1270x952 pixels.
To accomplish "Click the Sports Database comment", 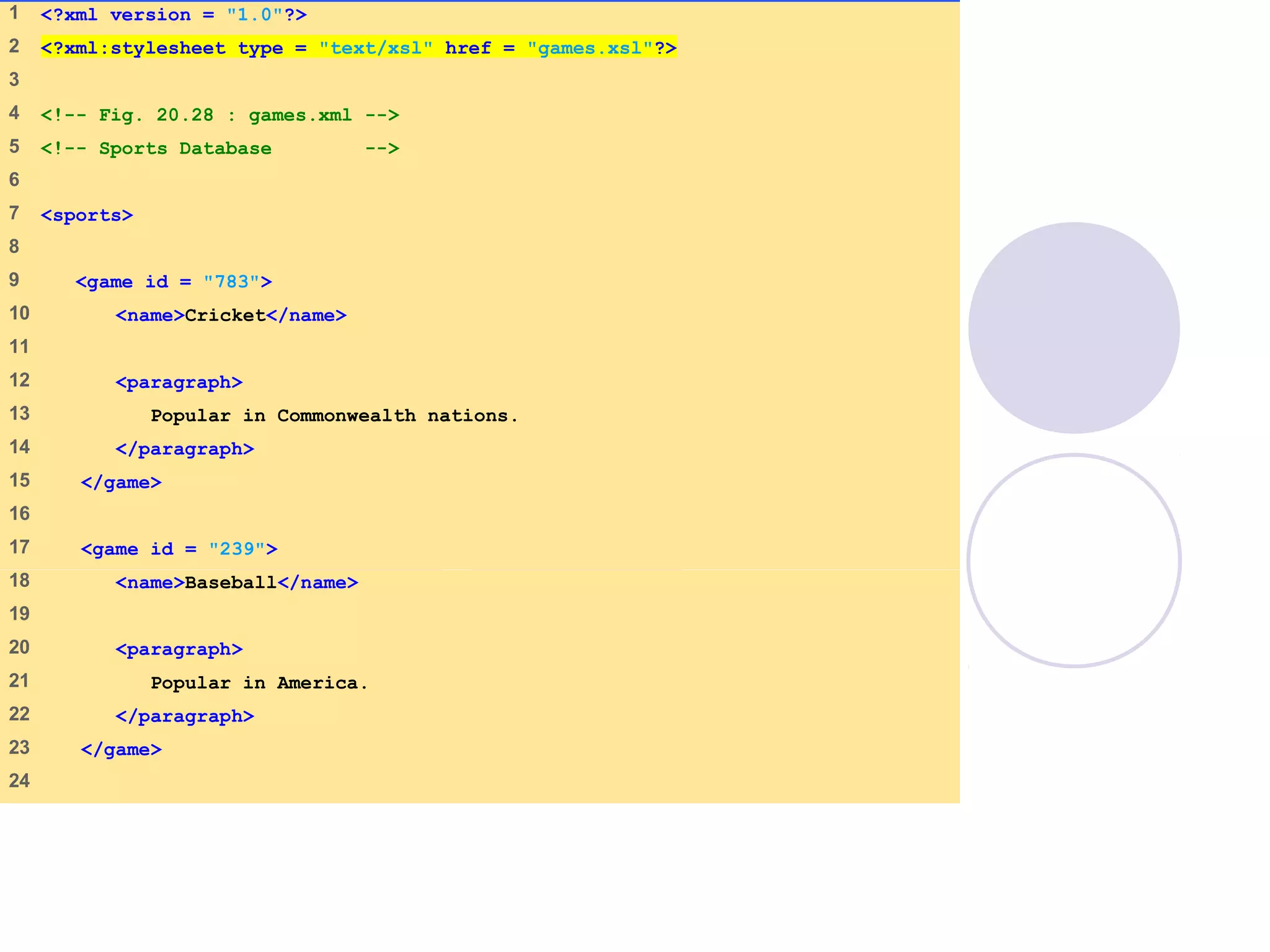I will coord(220,149).
